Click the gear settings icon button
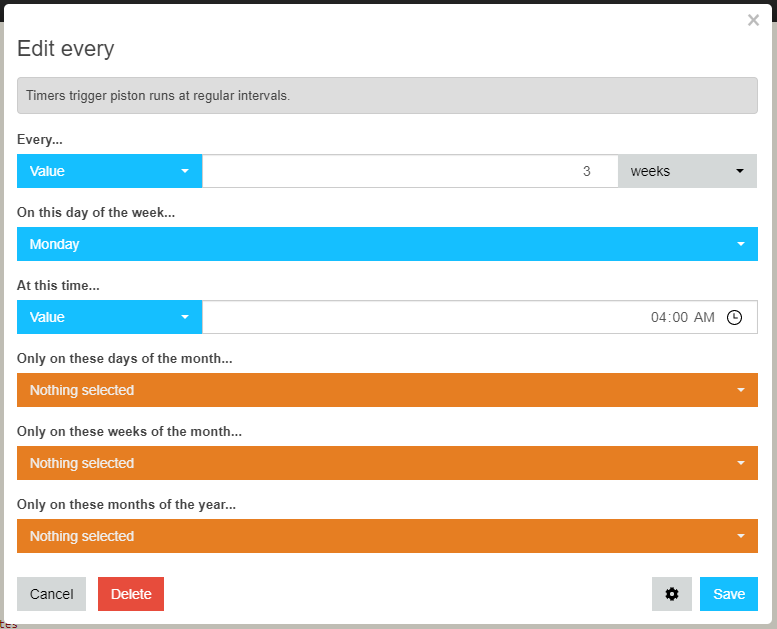The height and width of the screenshot is (629, 777). [671, 593]
